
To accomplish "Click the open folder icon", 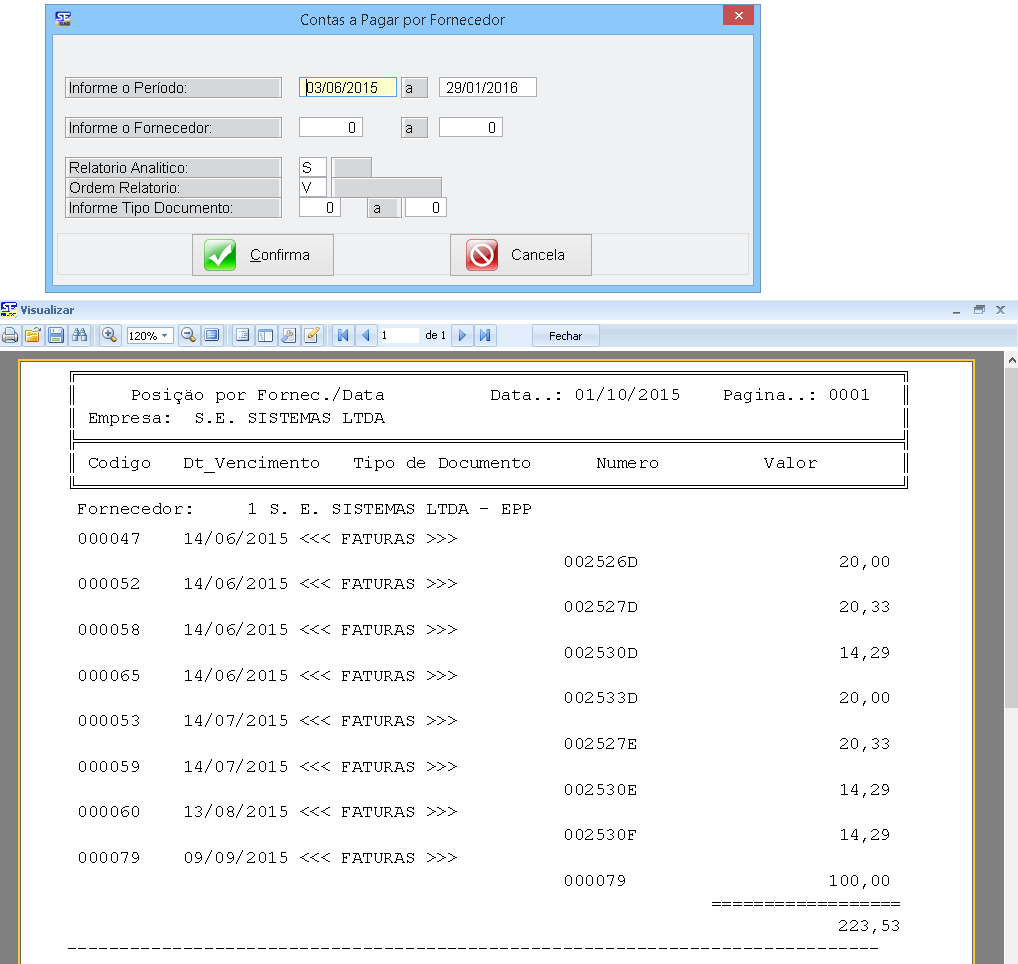I will point(33,336).
